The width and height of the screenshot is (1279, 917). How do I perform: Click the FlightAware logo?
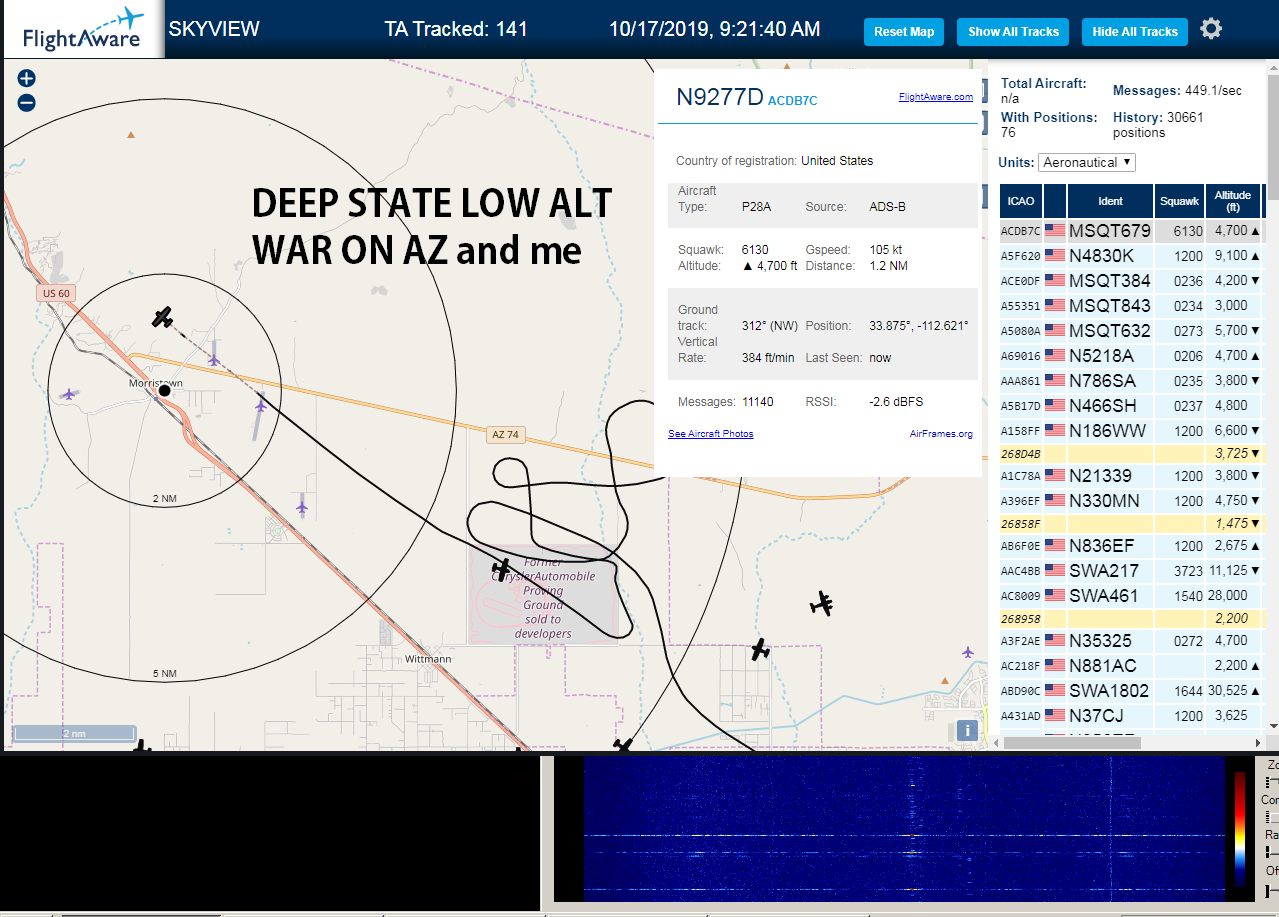point(83,30)
